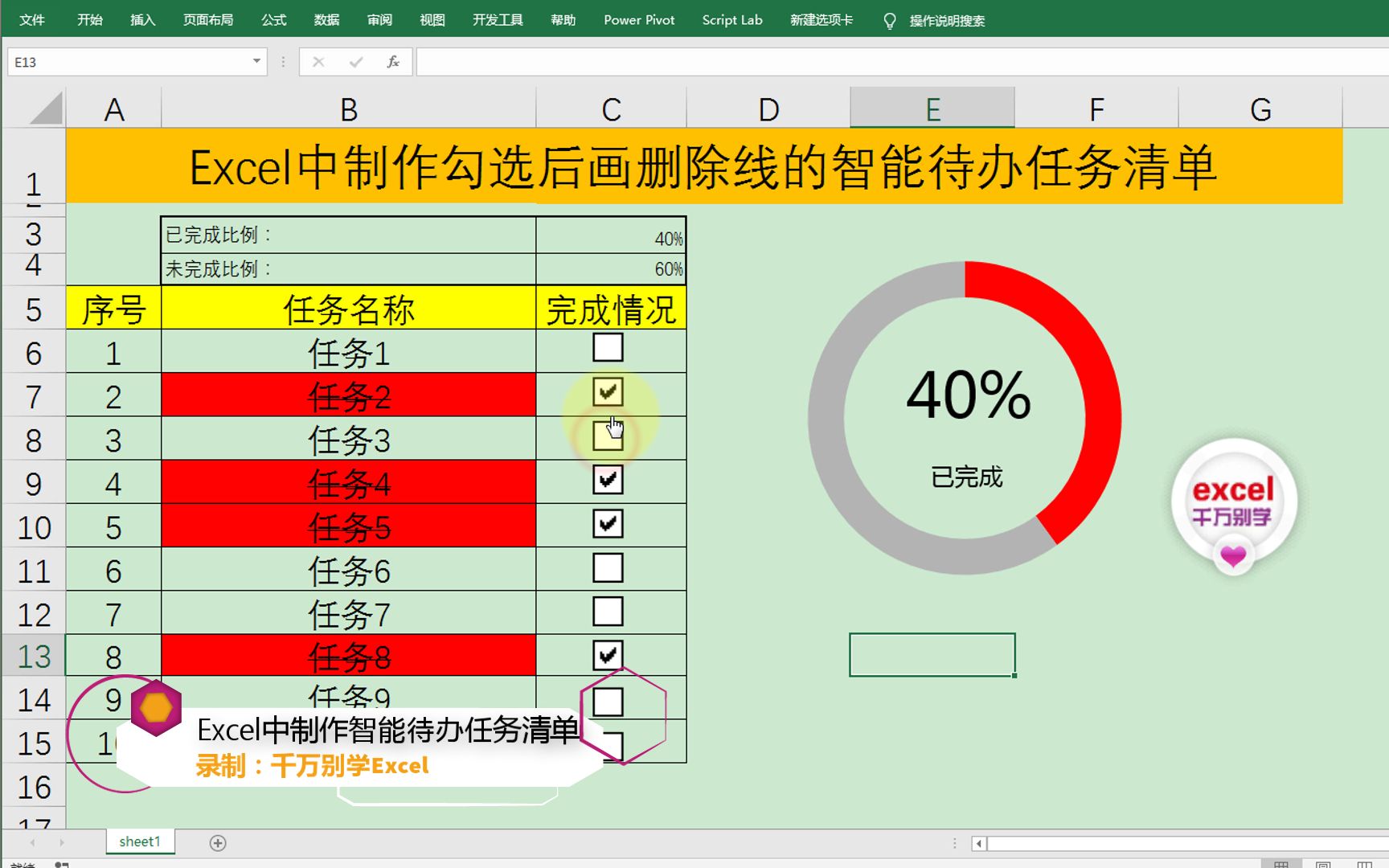Add a new sheet with plus icon
1389x868 pixels.
tap(218, 842)
